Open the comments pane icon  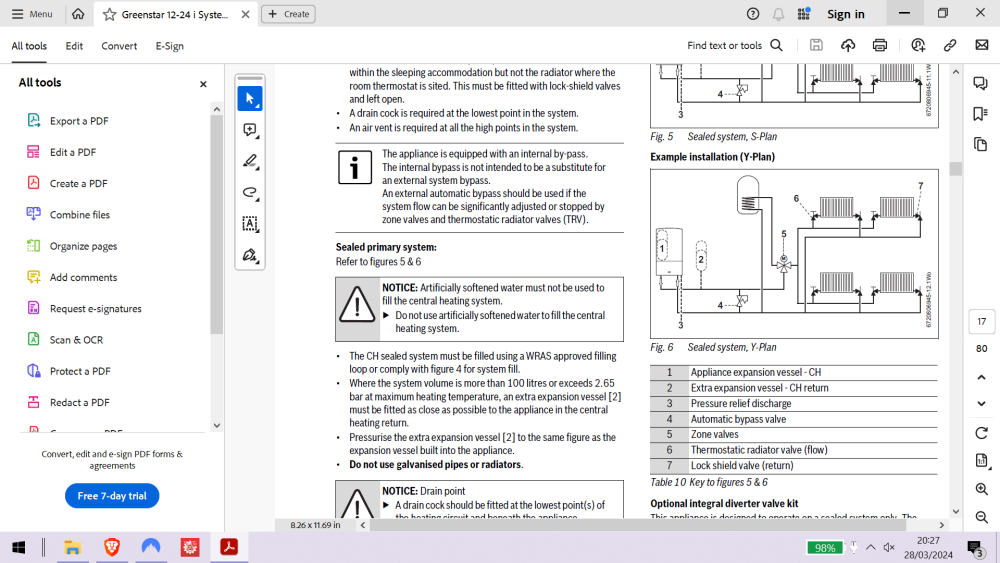point(980,83)
